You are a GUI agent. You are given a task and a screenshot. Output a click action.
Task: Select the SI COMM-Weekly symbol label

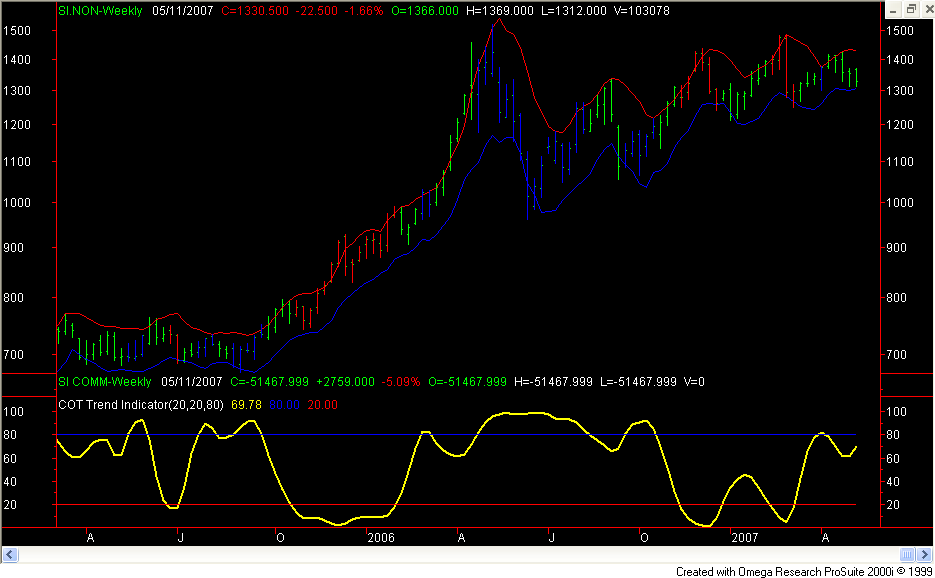tap(105, 382)
